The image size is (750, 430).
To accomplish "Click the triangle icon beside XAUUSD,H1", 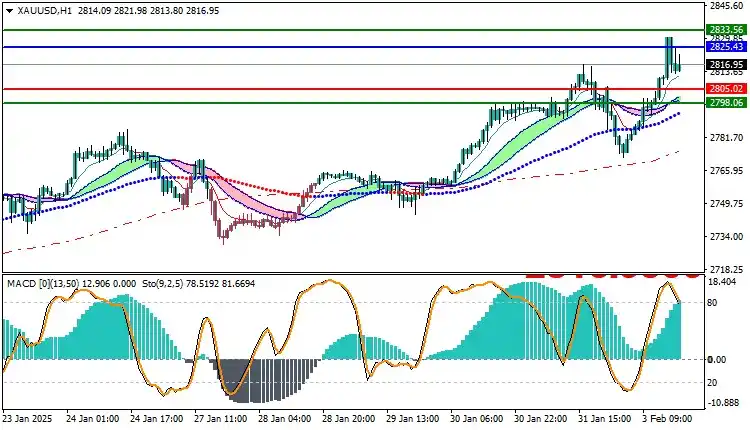I will tap(8, 9).
